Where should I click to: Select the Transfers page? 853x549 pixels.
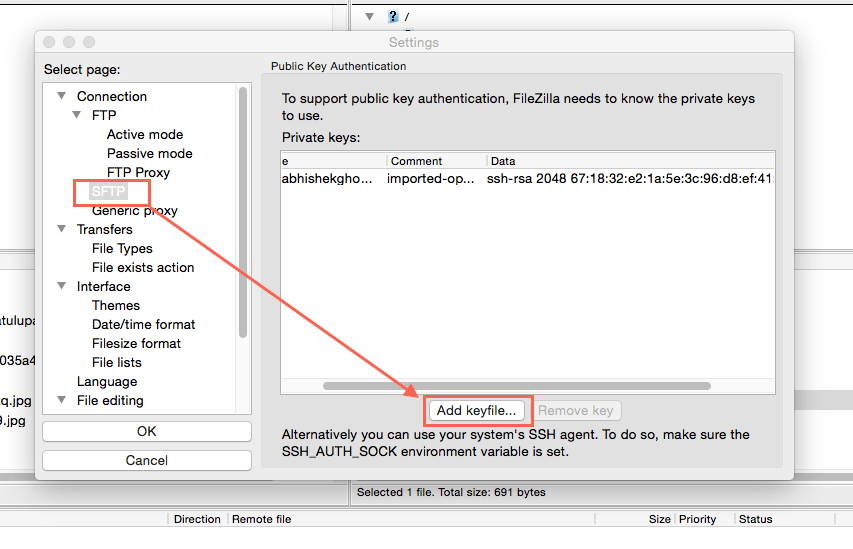click(x=104, y=230)
